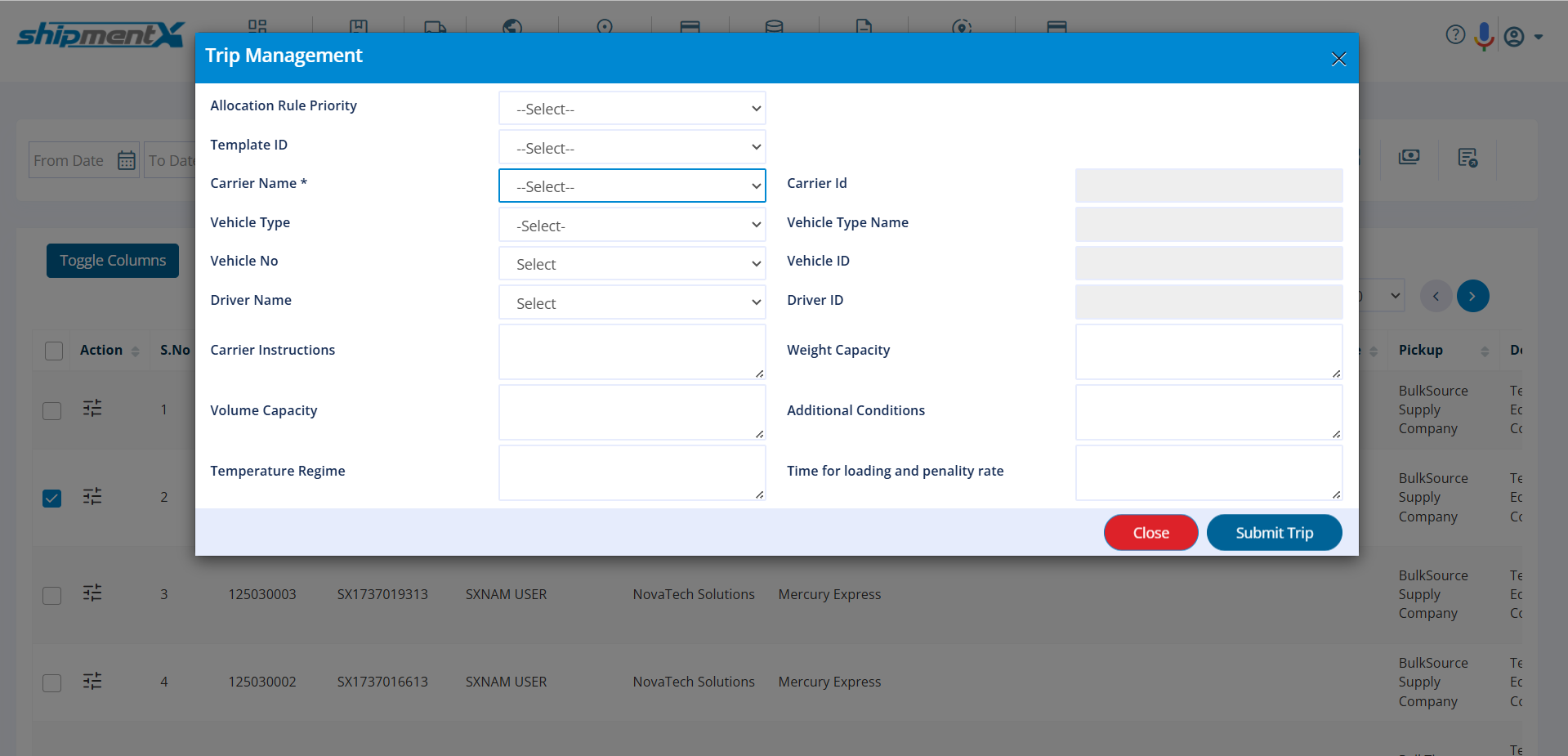The width and height of the screenshot is (1568, 756).
Task: Check the checkbox for row 4
Action: pos(52,683)
